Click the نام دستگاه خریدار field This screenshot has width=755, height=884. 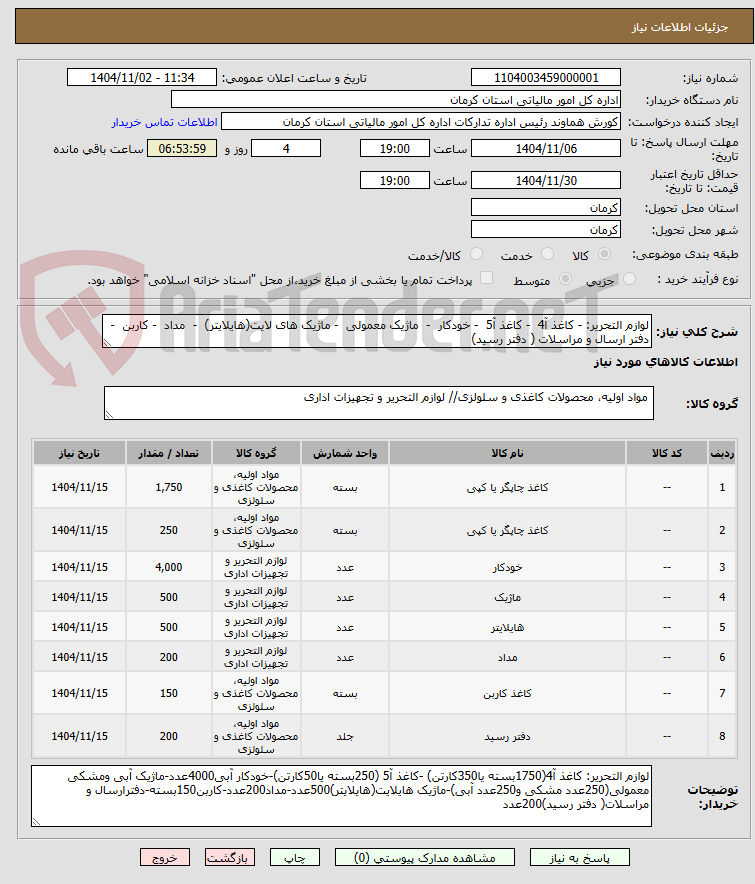[x=396, y=100]
